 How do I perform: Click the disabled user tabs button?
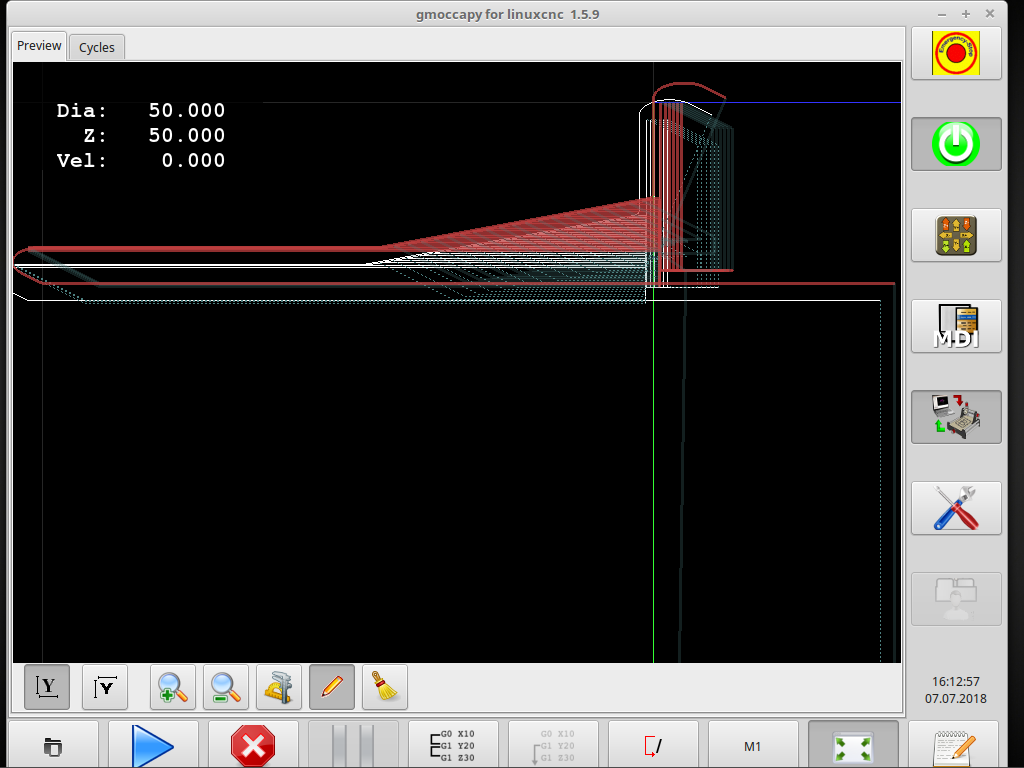956,599
